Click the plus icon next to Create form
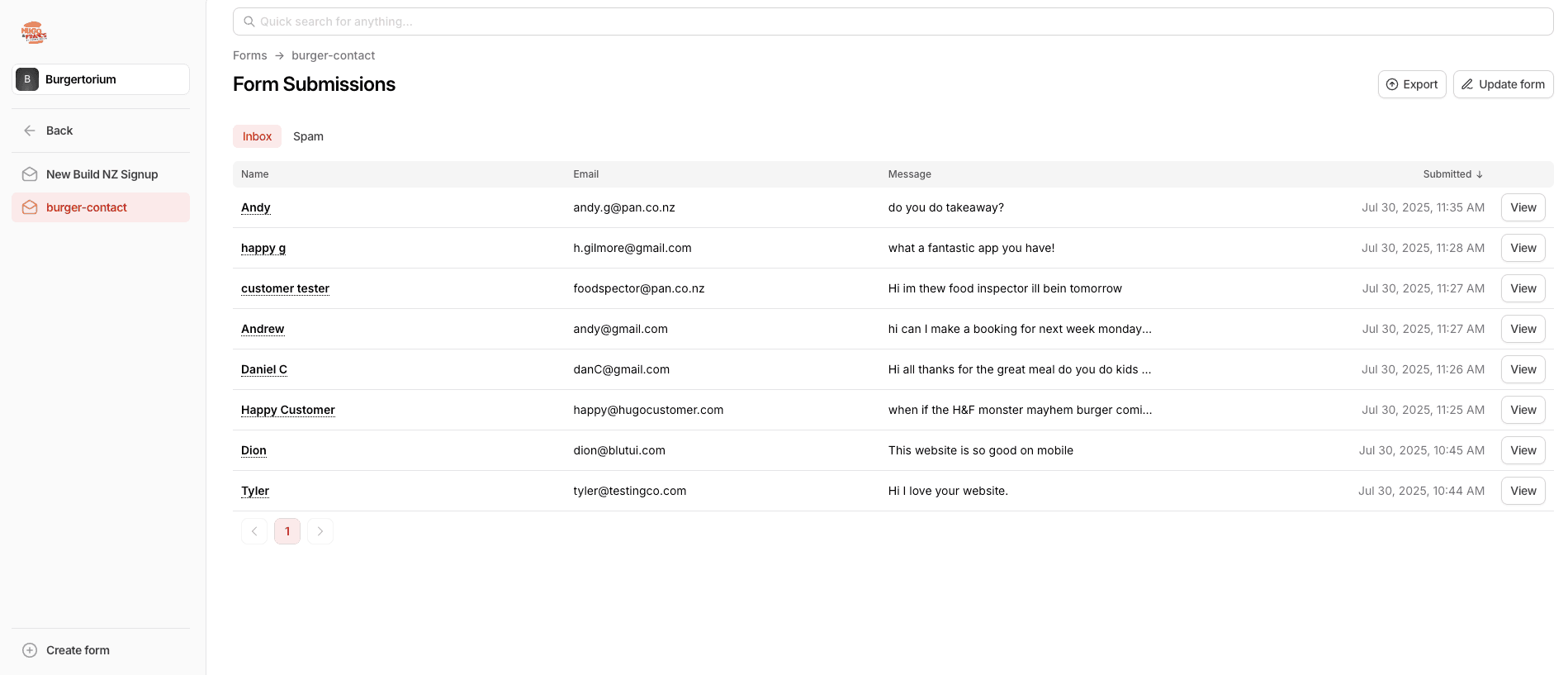1568x675 pixels. point(30,650)
